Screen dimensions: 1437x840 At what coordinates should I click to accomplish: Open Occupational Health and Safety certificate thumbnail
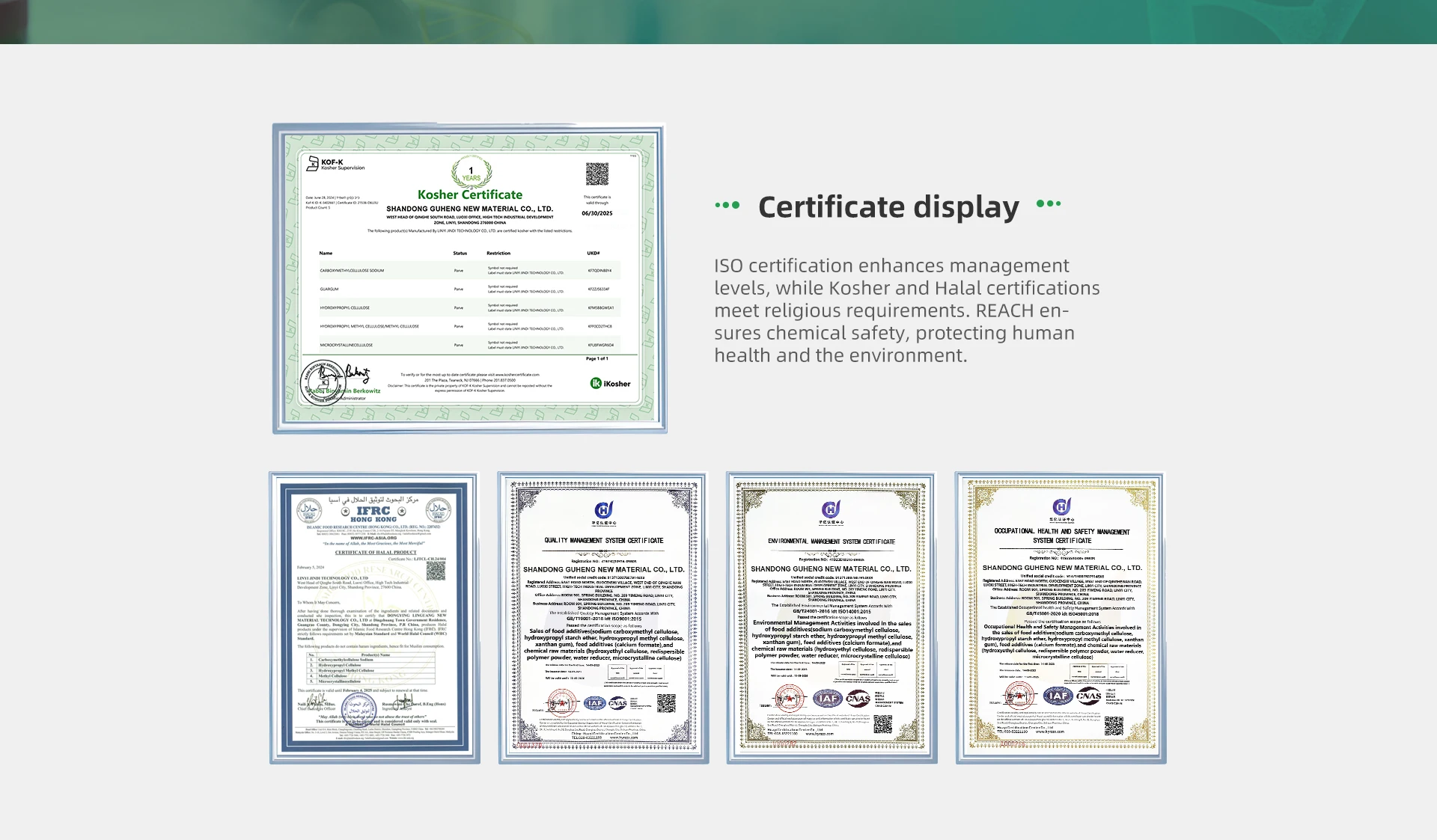coord(1061,617)
